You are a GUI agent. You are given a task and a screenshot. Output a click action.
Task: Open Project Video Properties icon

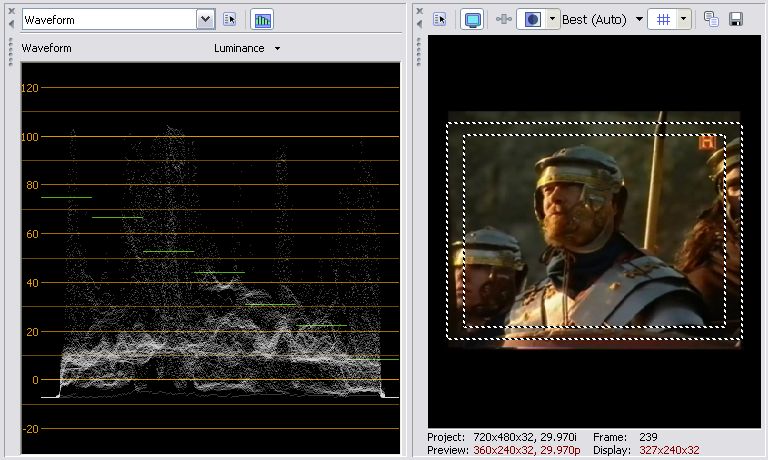pos(439,20)
